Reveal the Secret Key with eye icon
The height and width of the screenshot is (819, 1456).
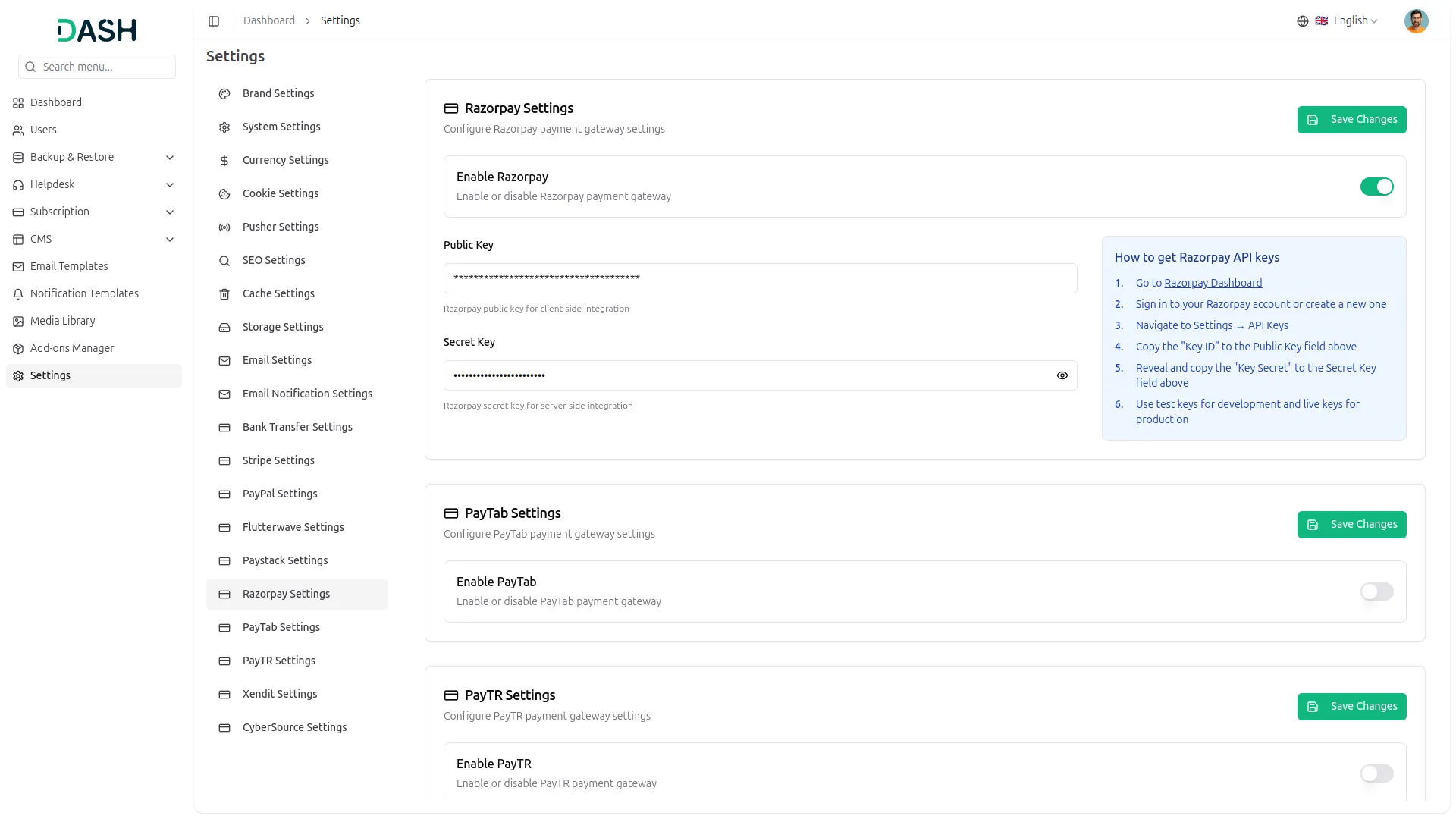1062,375
